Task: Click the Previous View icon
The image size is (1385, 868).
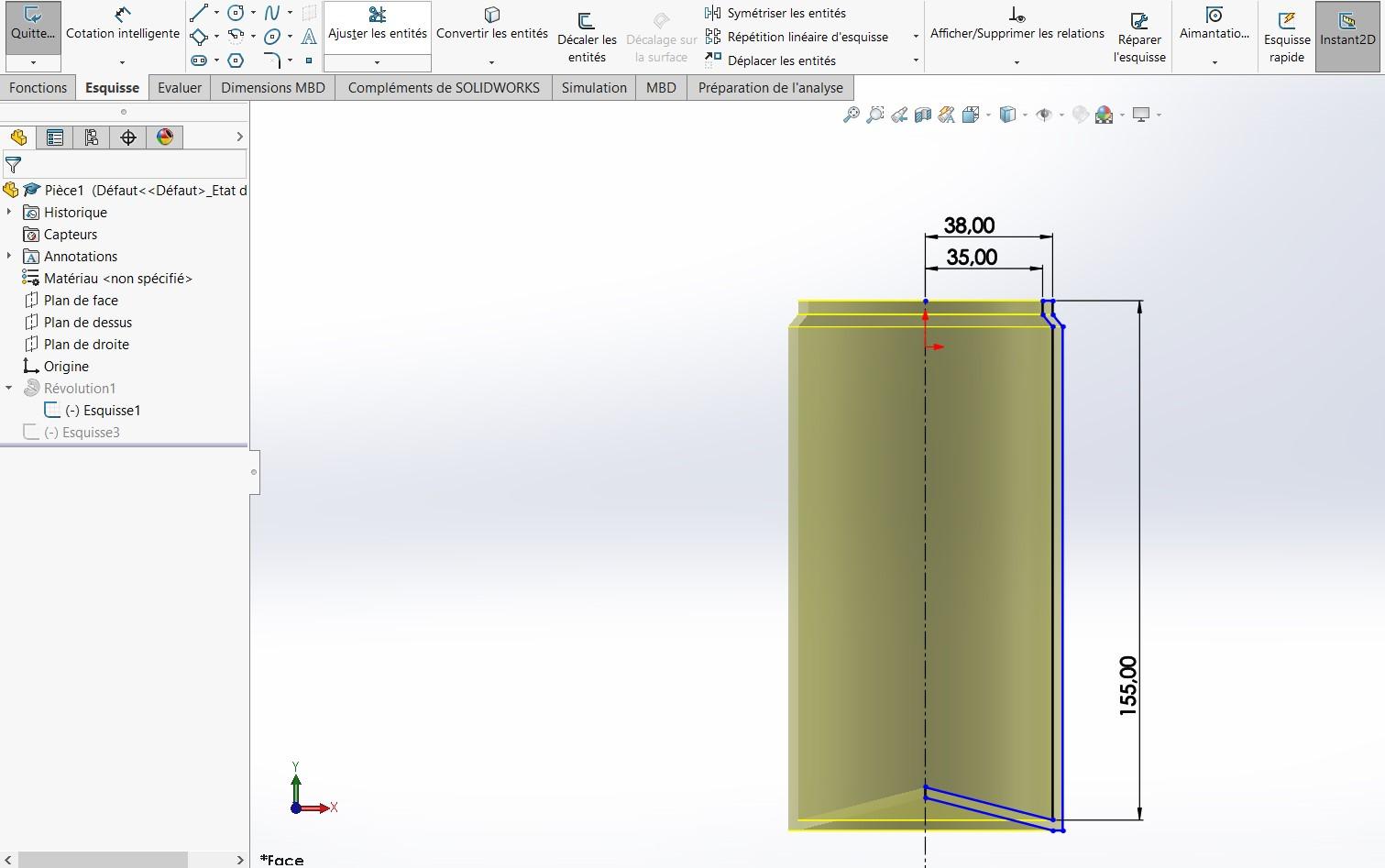Action: (899, 115)
